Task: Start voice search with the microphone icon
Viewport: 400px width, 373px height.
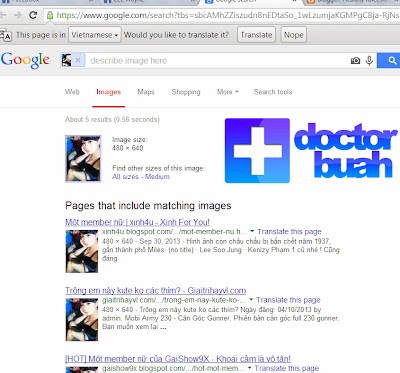Action: (369, 61)
